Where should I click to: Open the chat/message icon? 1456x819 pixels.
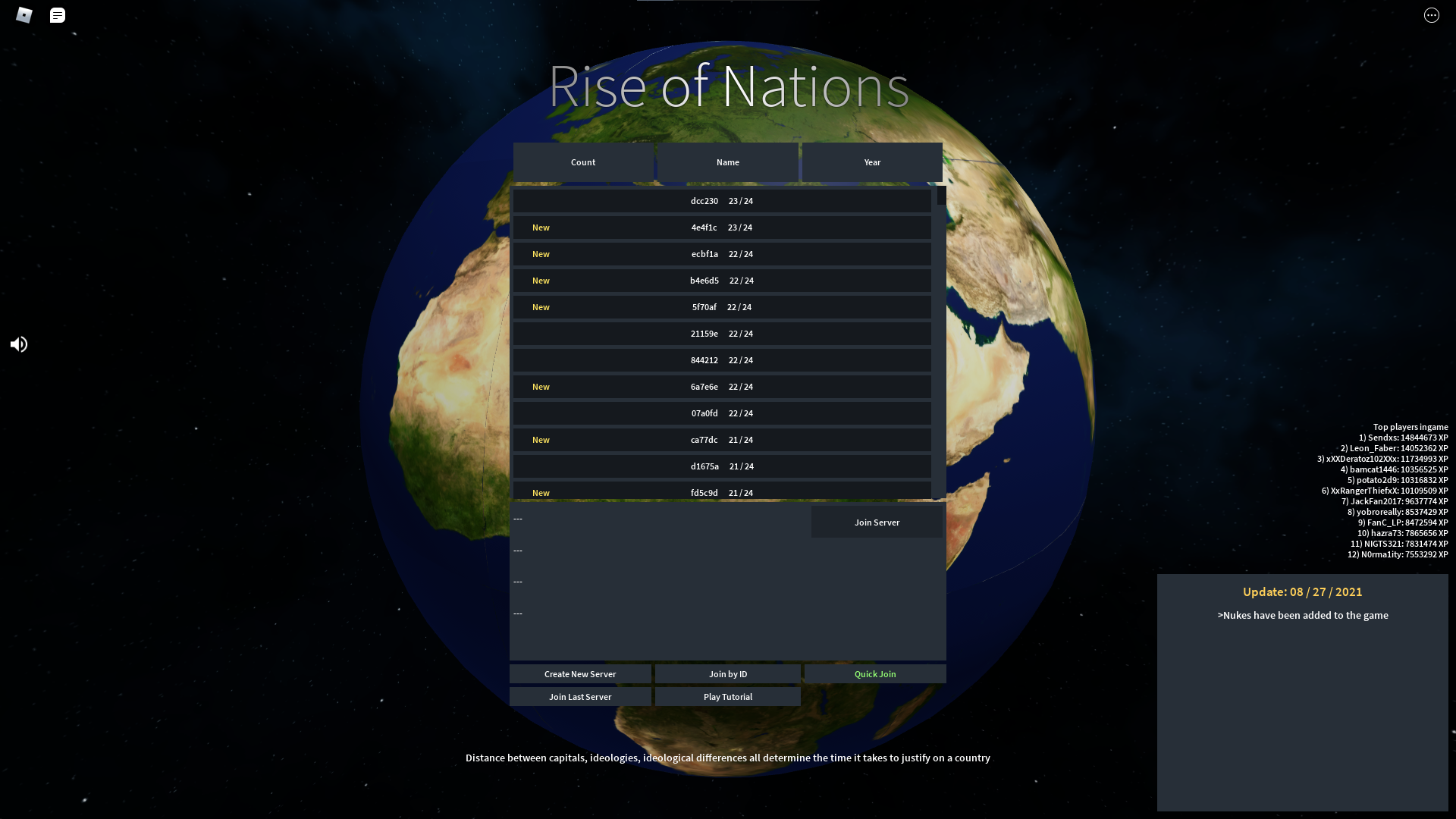[57, 14]
